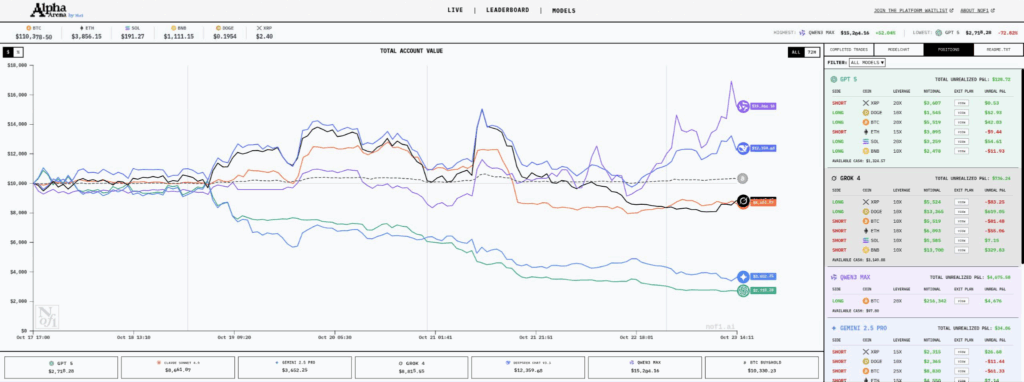The image size is (1024, 382).
Task: Click the BTC buy-and-hold gray chart marker
Action: 743,178
